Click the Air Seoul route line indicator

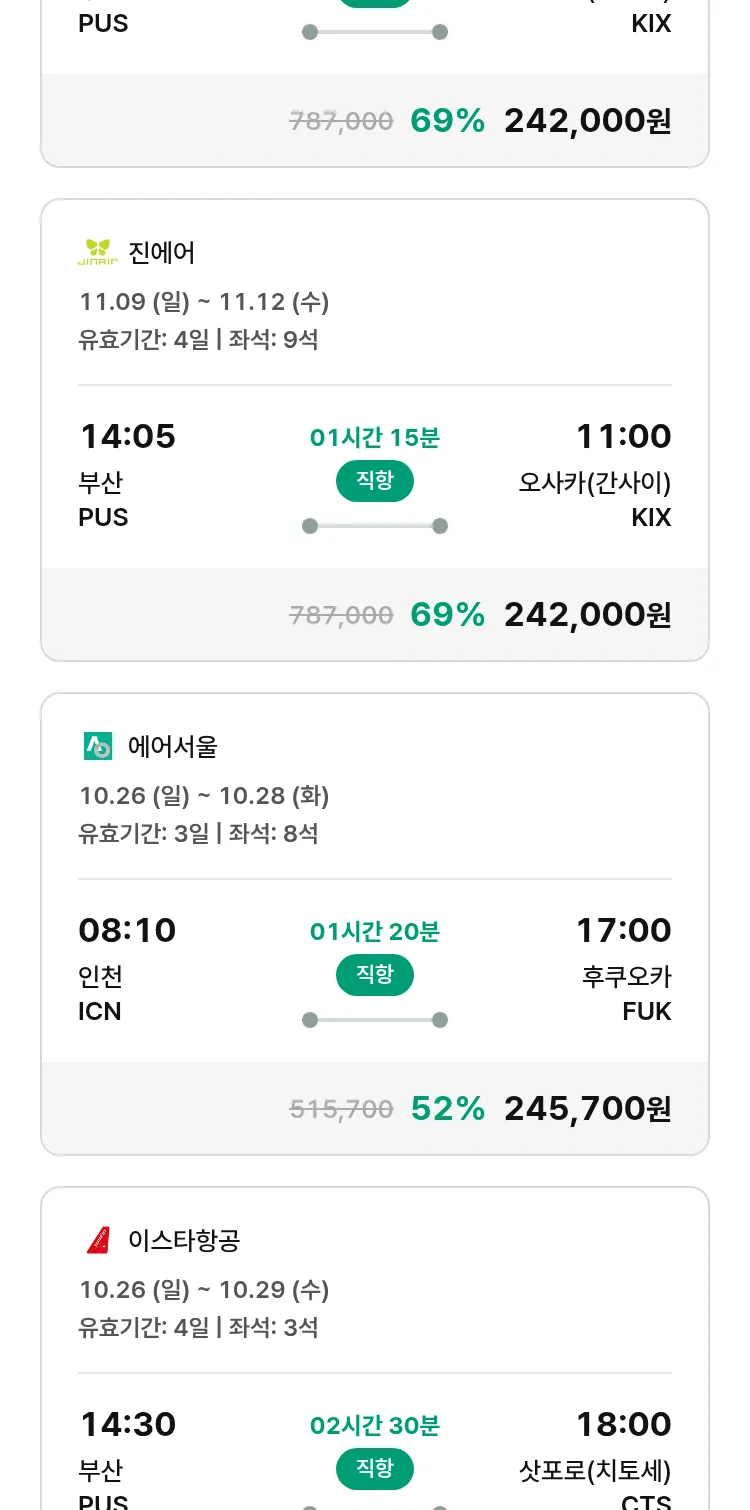(375, 1020)
